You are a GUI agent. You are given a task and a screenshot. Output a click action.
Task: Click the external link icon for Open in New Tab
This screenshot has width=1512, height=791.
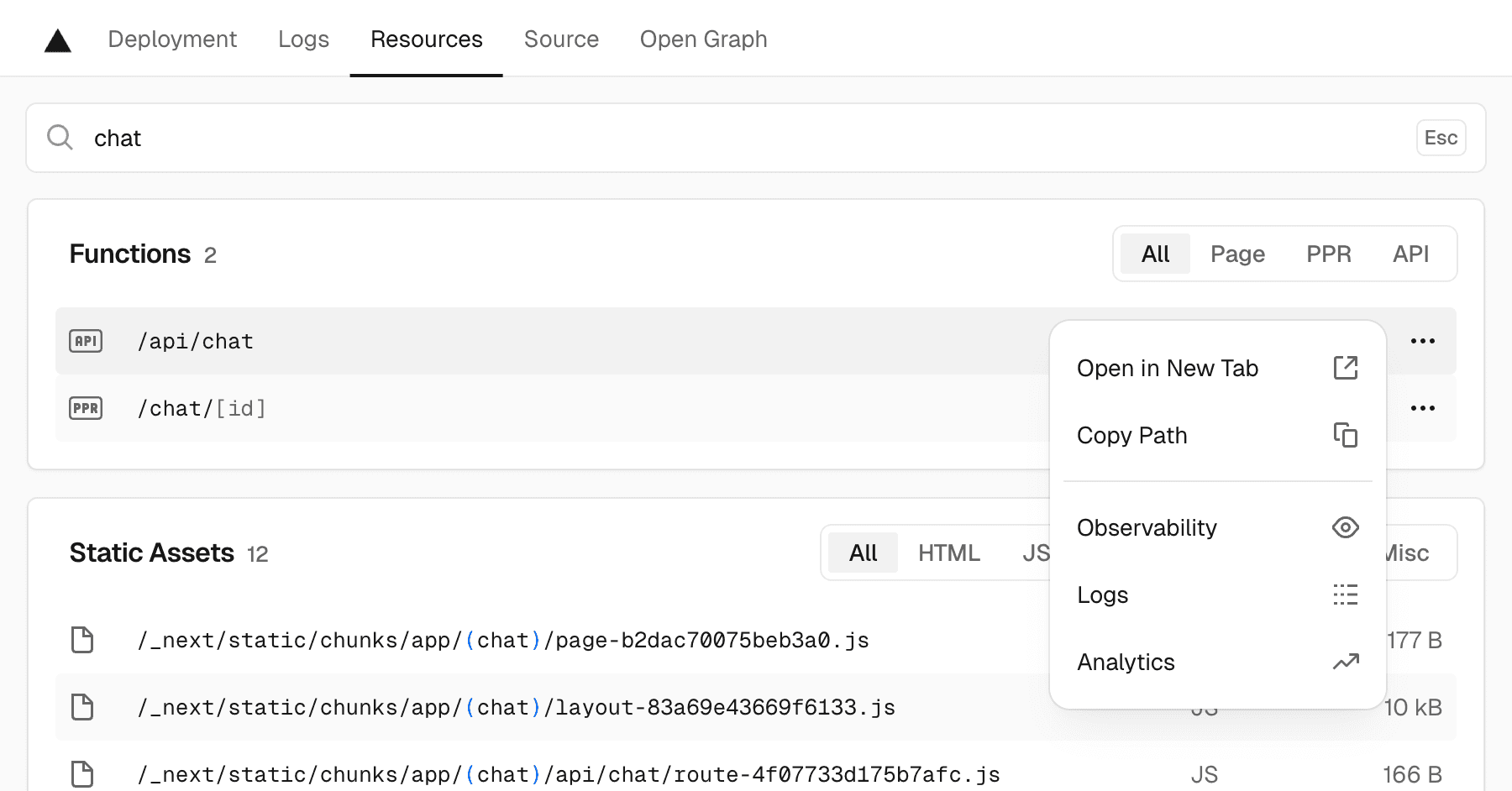1345,368
